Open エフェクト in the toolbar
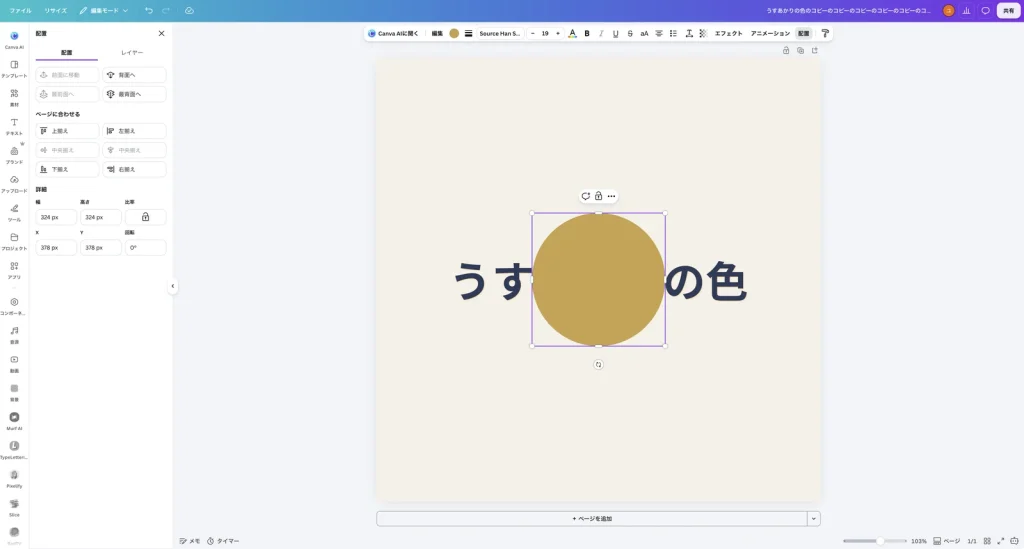Screen dimensions: 1024x549 (728, 33)
